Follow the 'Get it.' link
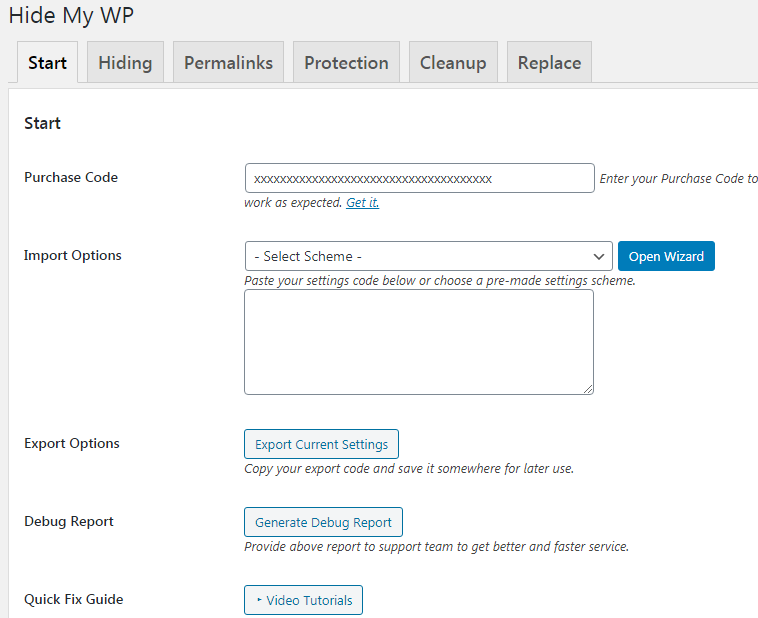Screen dimensions: 758x618 (x=363, y=203)
